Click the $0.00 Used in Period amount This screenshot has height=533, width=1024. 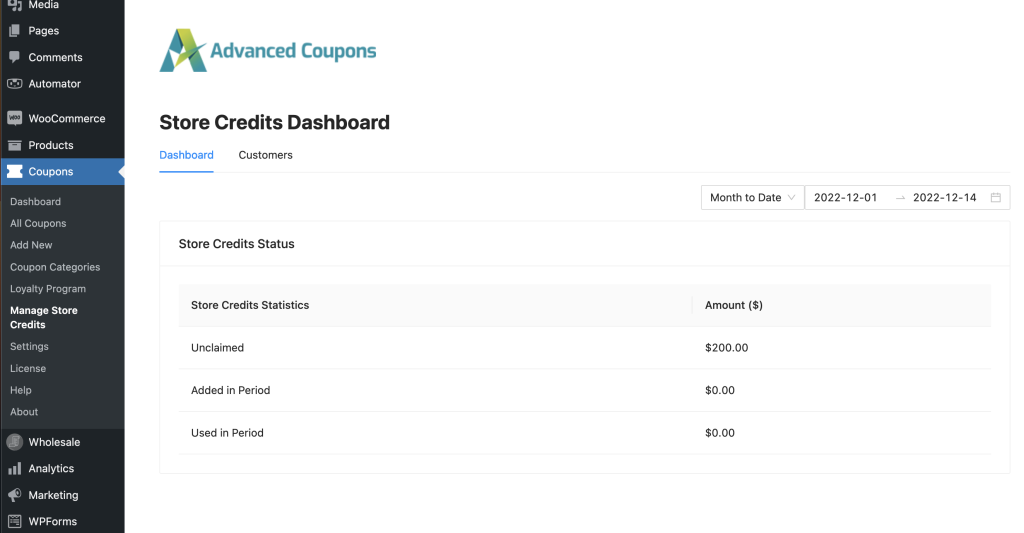click(720, 432)
